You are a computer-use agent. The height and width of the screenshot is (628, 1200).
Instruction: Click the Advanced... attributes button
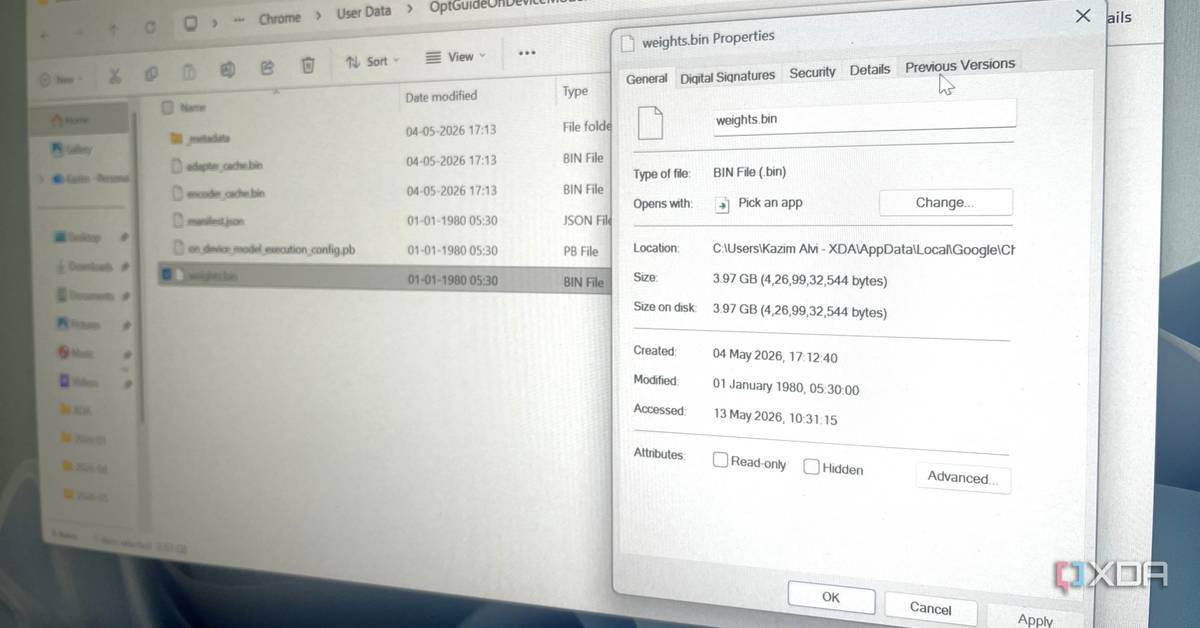point(962,478)
